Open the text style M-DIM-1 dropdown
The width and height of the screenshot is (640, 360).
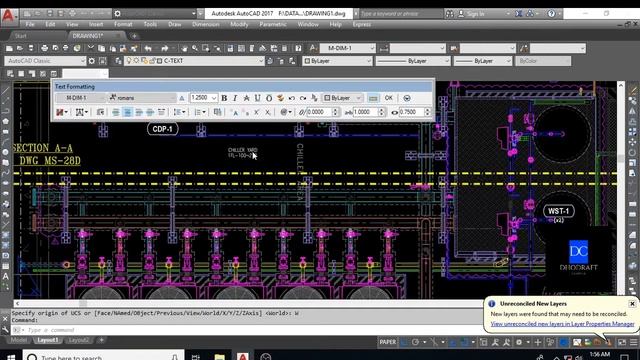[81, 98]
